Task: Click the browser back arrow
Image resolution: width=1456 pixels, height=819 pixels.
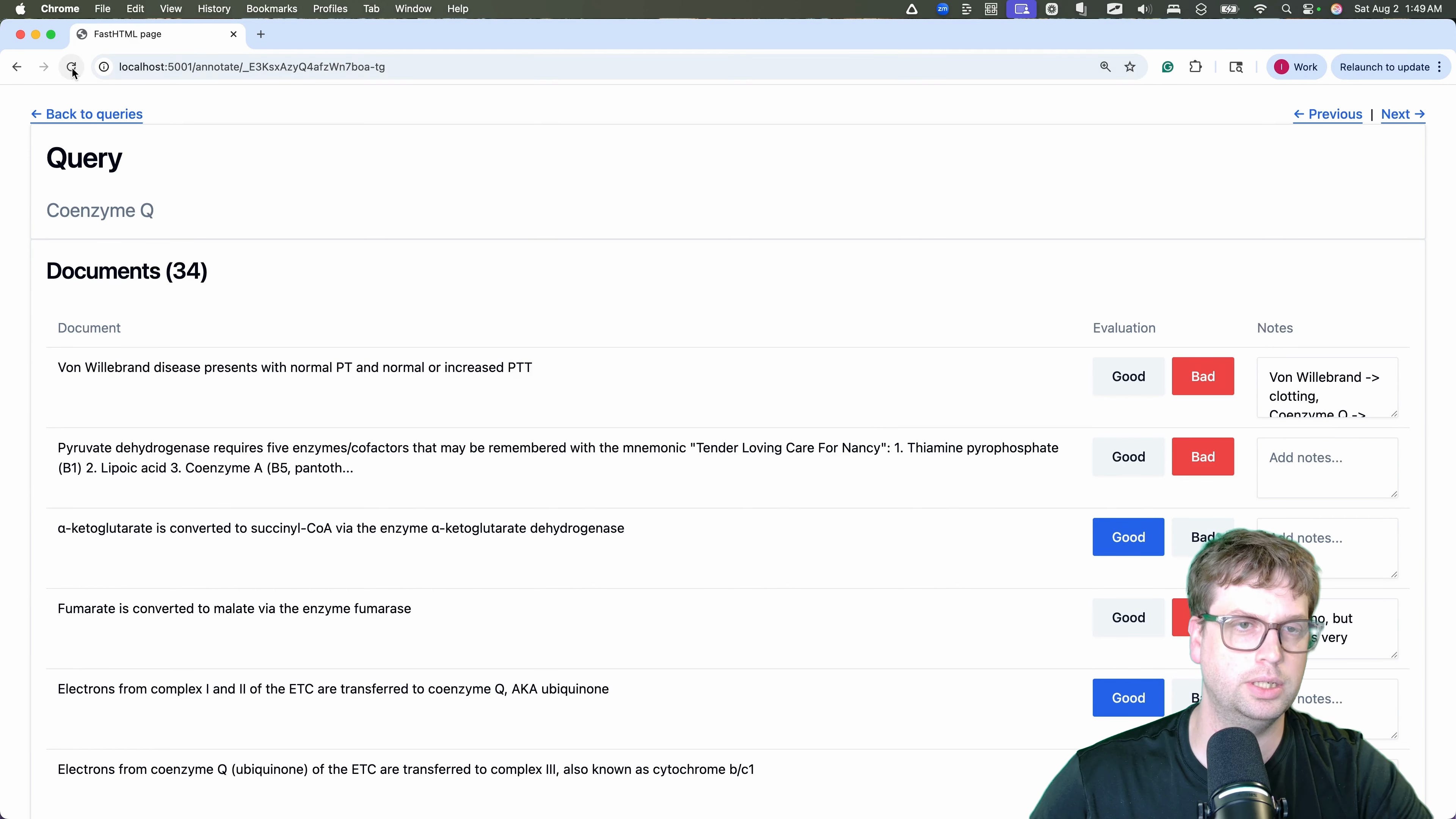Action: pyautogui.click(x=16, y=67)
